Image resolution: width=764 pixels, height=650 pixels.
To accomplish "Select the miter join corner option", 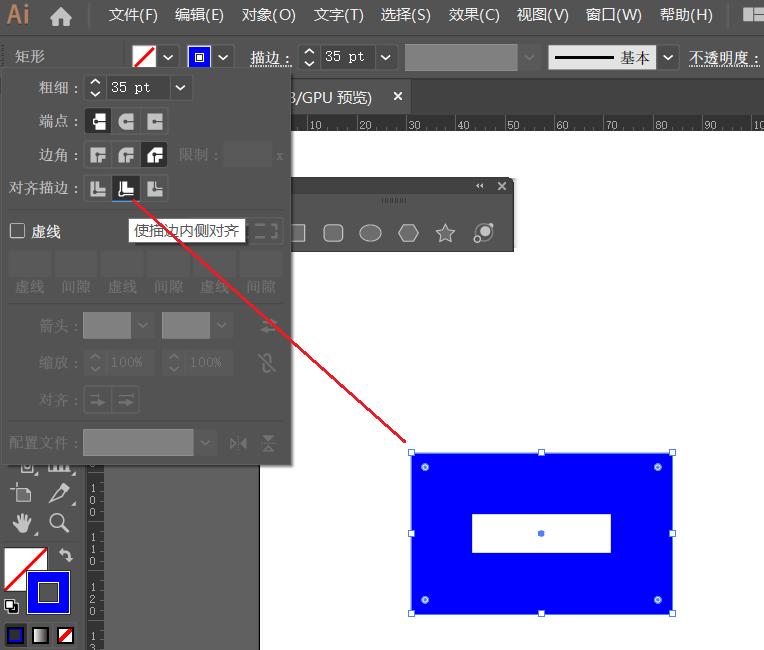I will 98,155.
